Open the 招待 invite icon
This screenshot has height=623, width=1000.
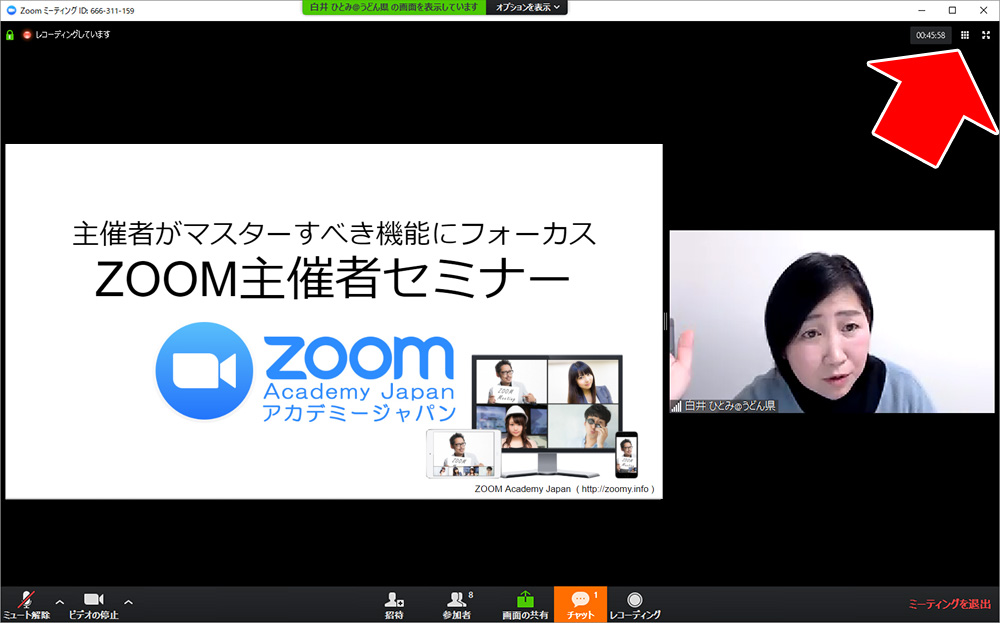tap(394, 603)
